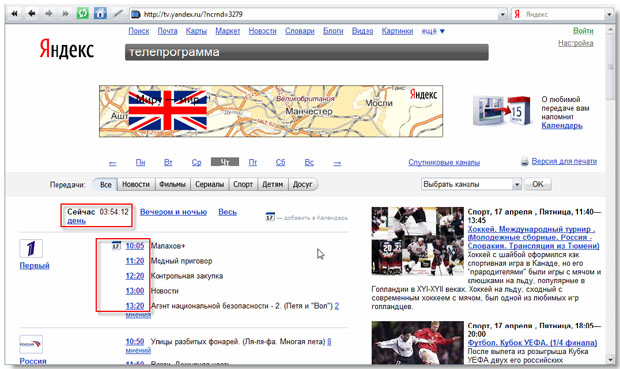Select the Новости program filter

click(x=136, y=184)
